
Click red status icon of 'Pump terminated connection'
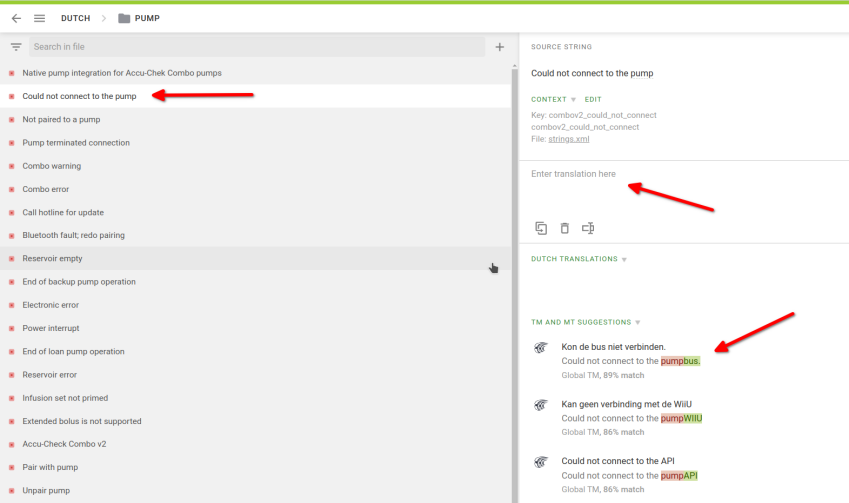11,143
